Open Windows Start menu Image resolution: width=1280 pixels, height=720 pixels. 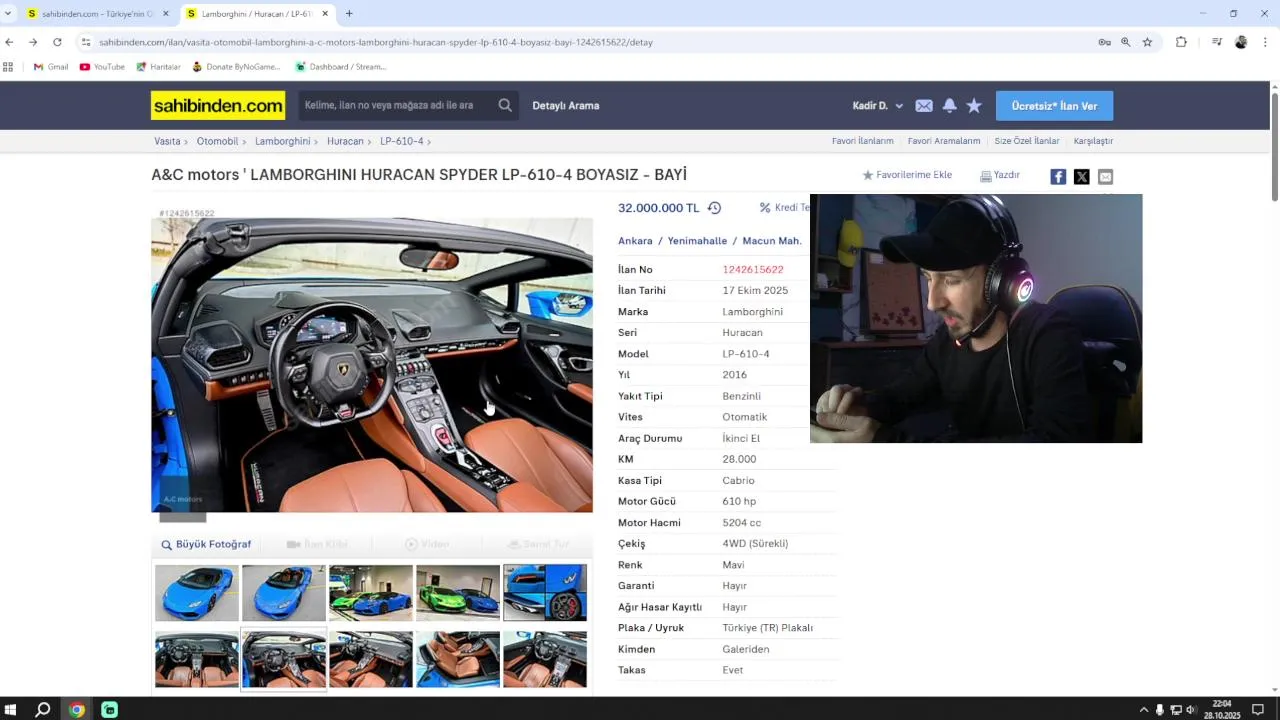click(x=11, y=710)
